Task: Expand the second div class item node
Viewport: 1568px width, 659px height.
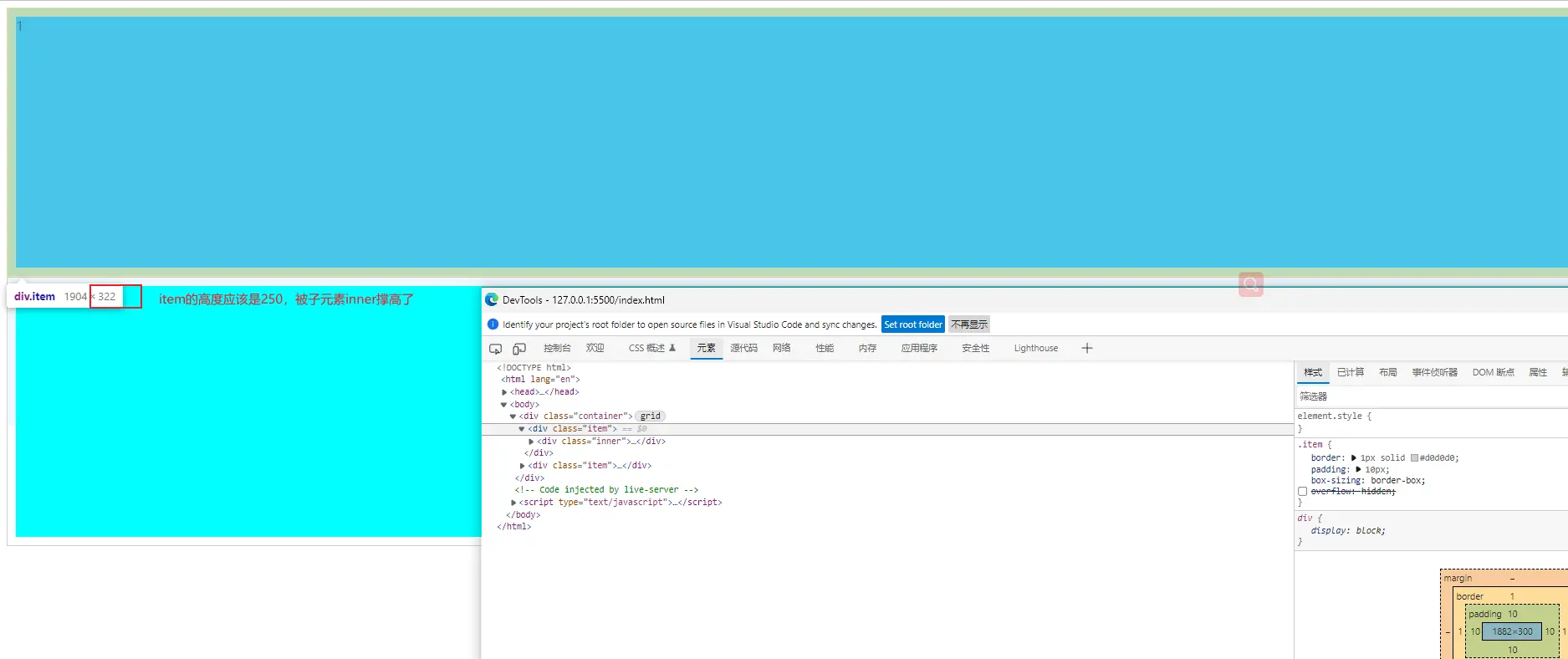Action: point(522,466)
